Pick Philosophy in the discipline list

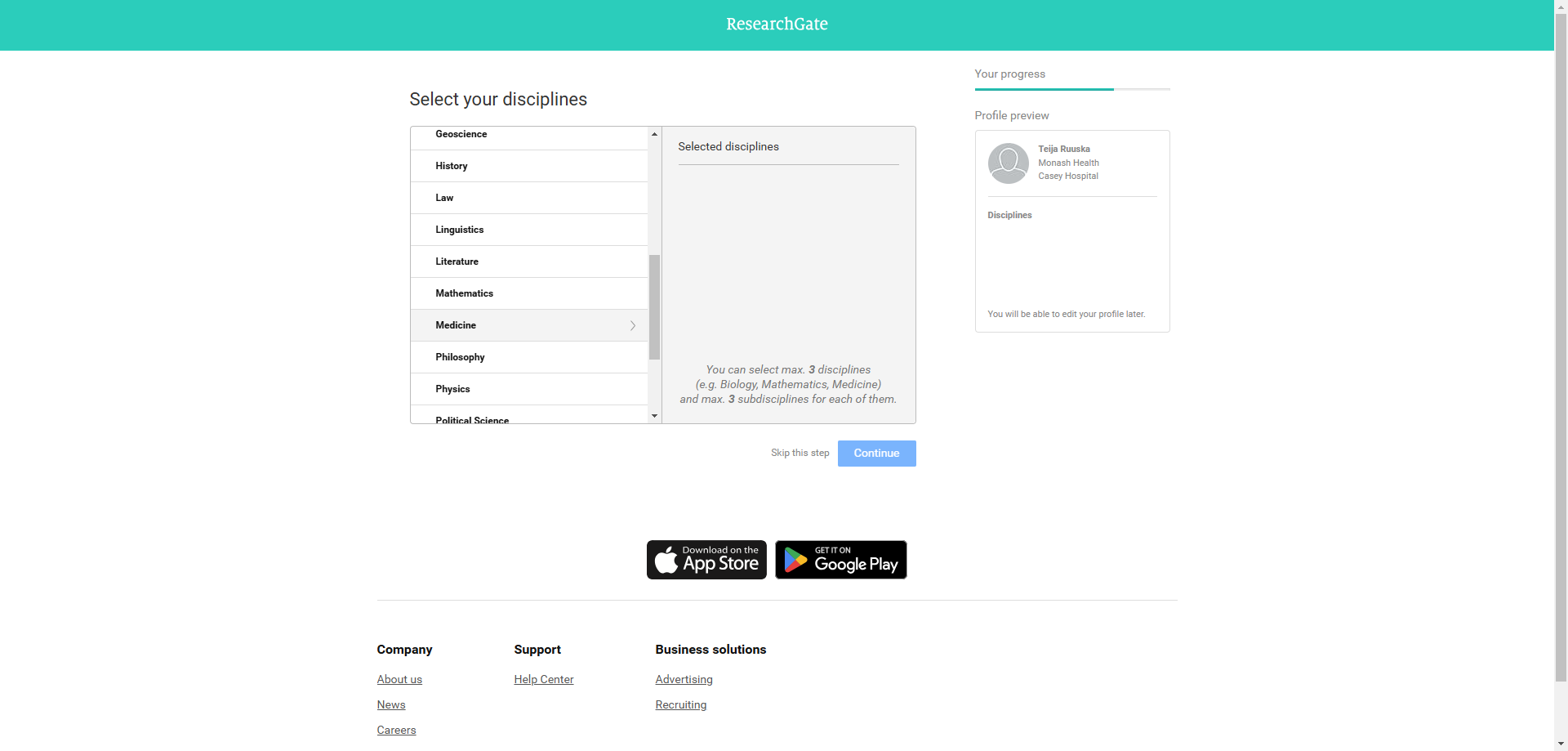(x=529, y=357)
